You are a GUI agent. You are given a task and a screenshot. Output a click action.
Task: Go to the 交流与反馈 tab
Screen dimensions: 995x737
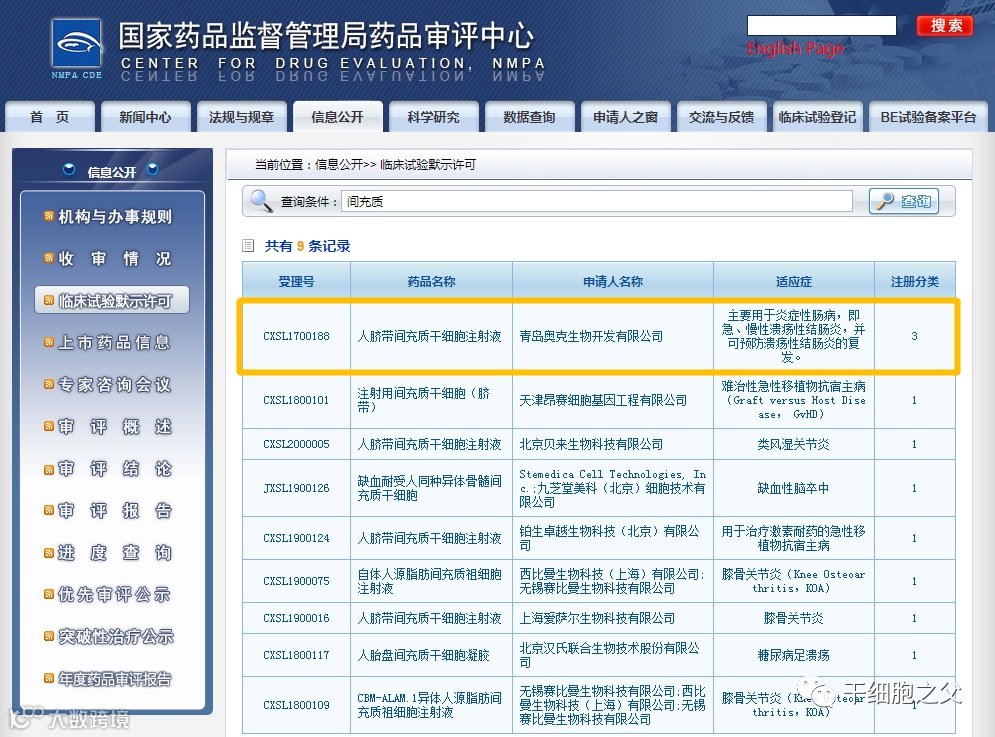click(722, 117)
